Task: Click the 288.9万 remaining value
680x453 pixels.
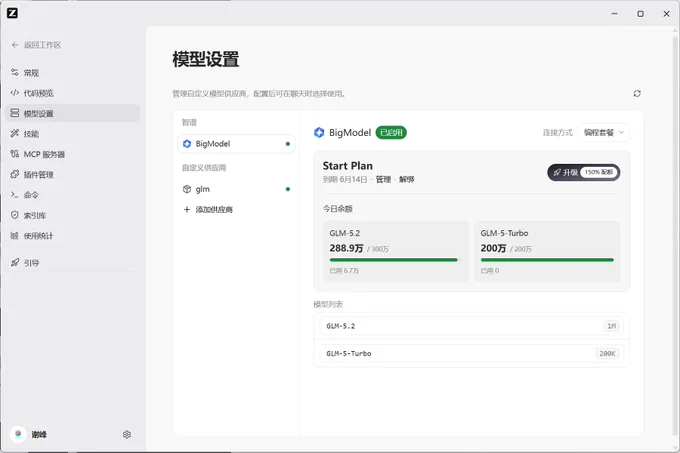Action: [x=346, y=248]
